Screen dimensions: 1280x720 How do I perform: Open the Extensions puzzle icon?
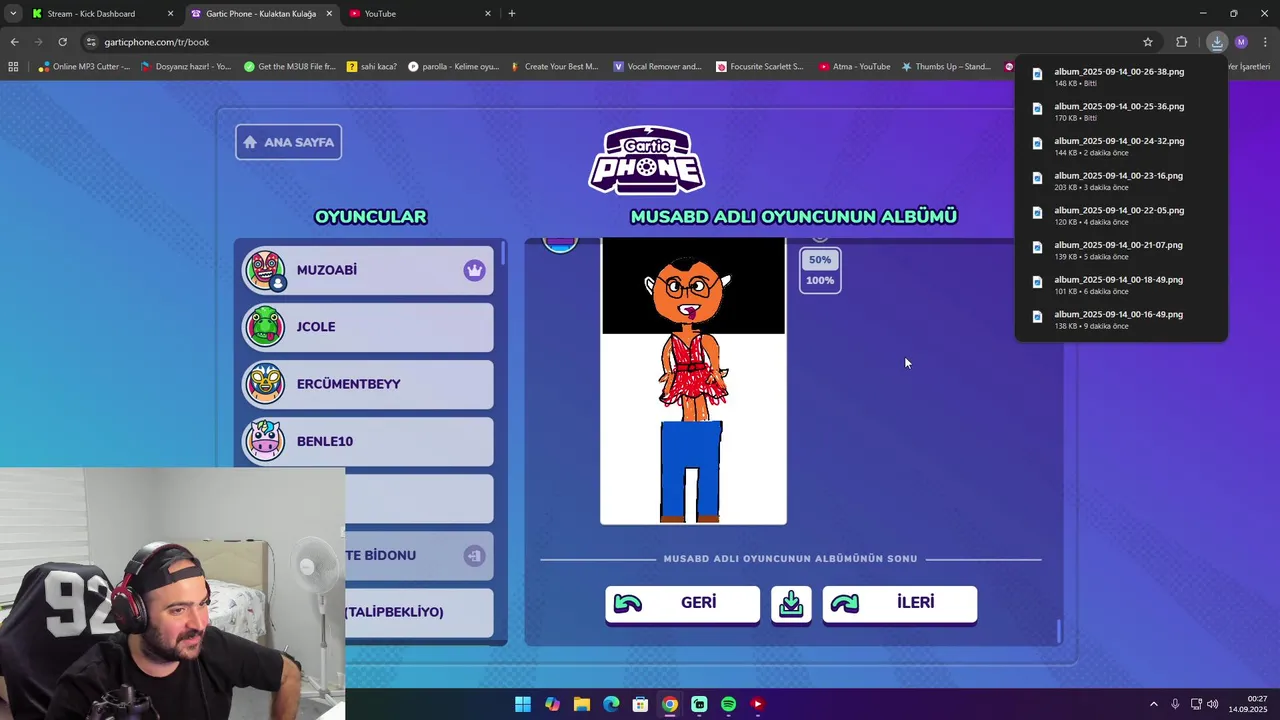[x=1182, y=42]
